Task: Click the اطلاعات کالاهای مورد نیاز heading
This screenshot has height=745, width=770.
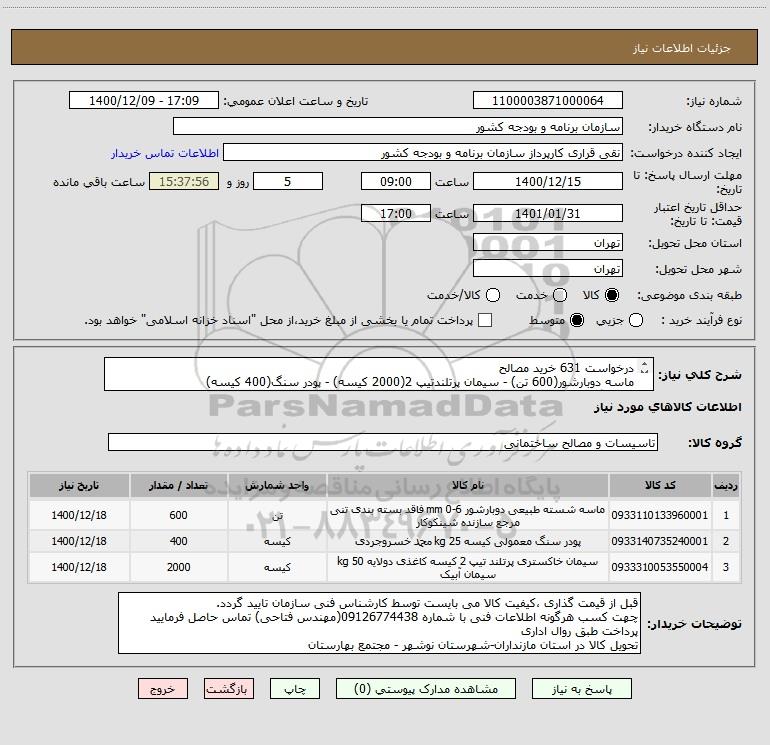Action: tap(667, 407)
